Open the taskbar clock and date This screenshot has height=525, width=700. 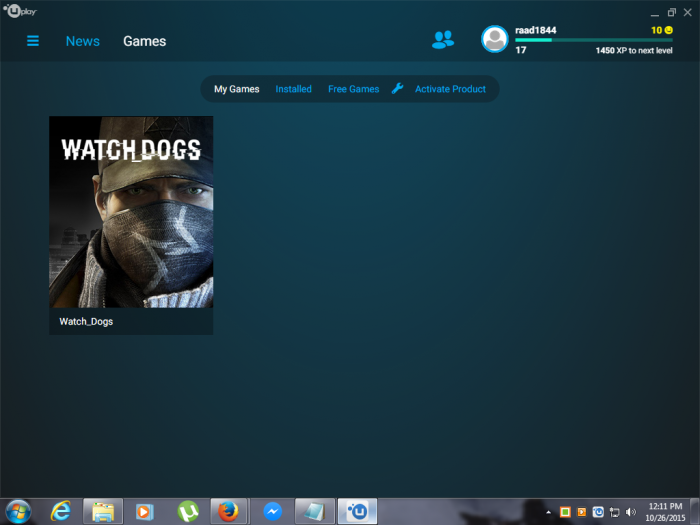pyautogui.click(x=665, y=512)
